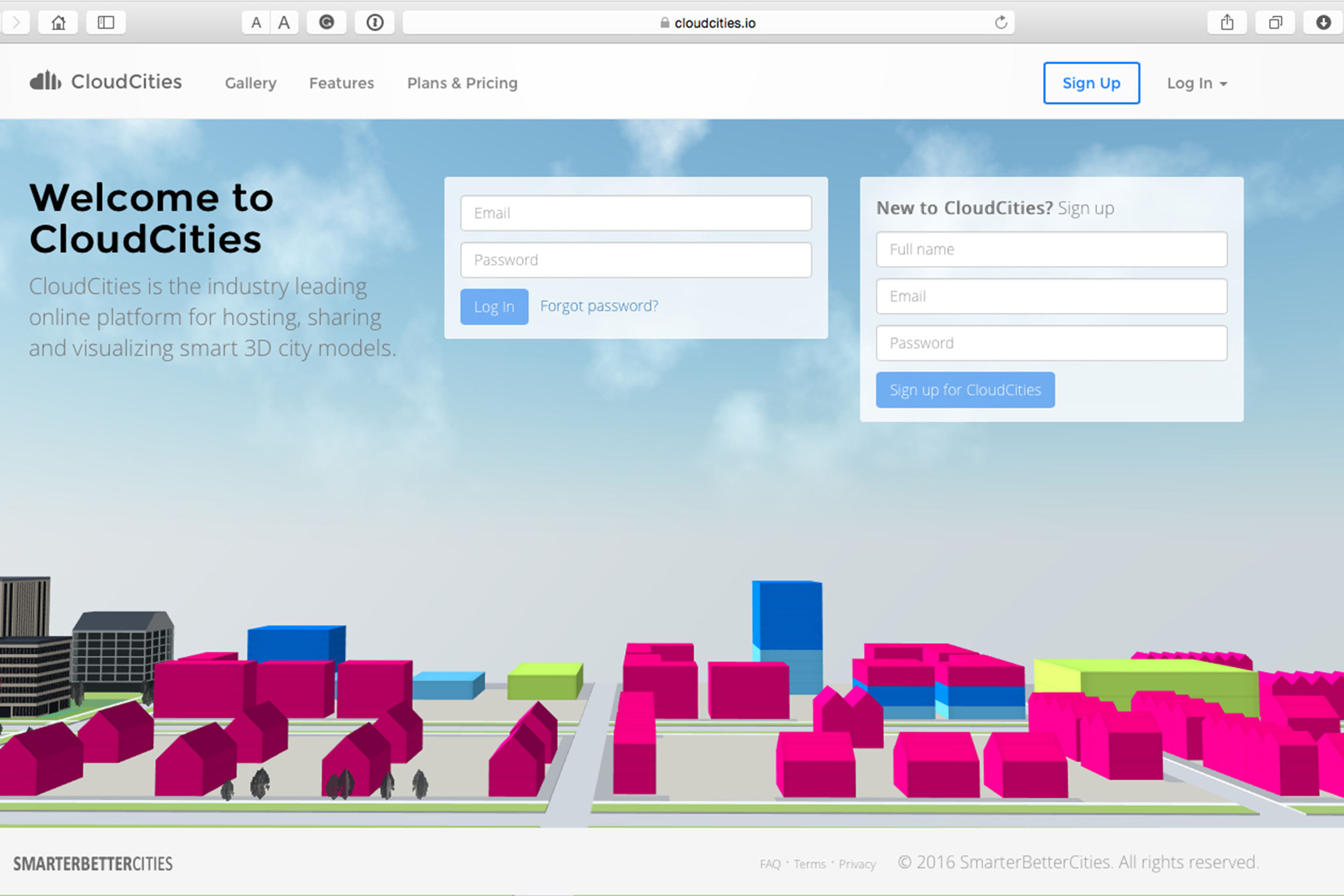Click the Forgot password link

(599, 306)
